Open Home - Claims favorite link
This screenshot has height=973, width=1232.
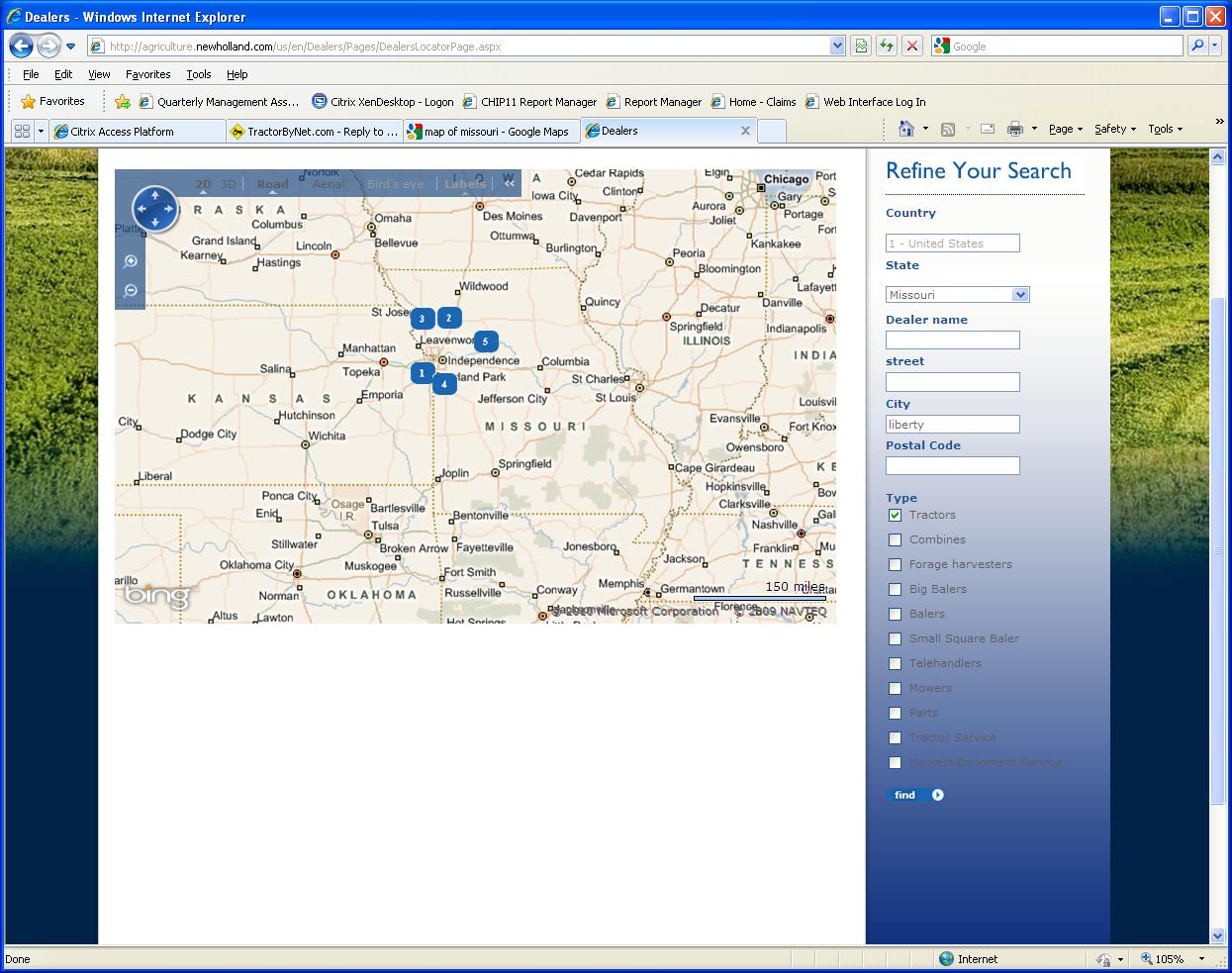pyautogui.click(x=753, y=101)
